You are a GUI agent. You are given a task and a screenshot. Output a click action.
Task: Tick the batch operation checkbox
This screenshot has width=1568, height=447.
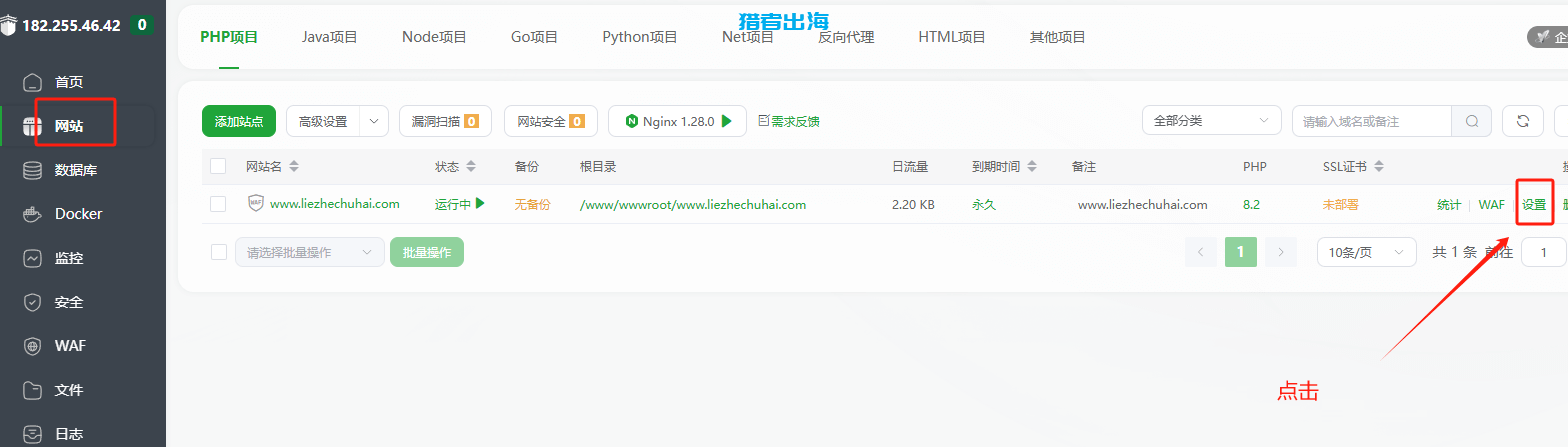[219, 252]
